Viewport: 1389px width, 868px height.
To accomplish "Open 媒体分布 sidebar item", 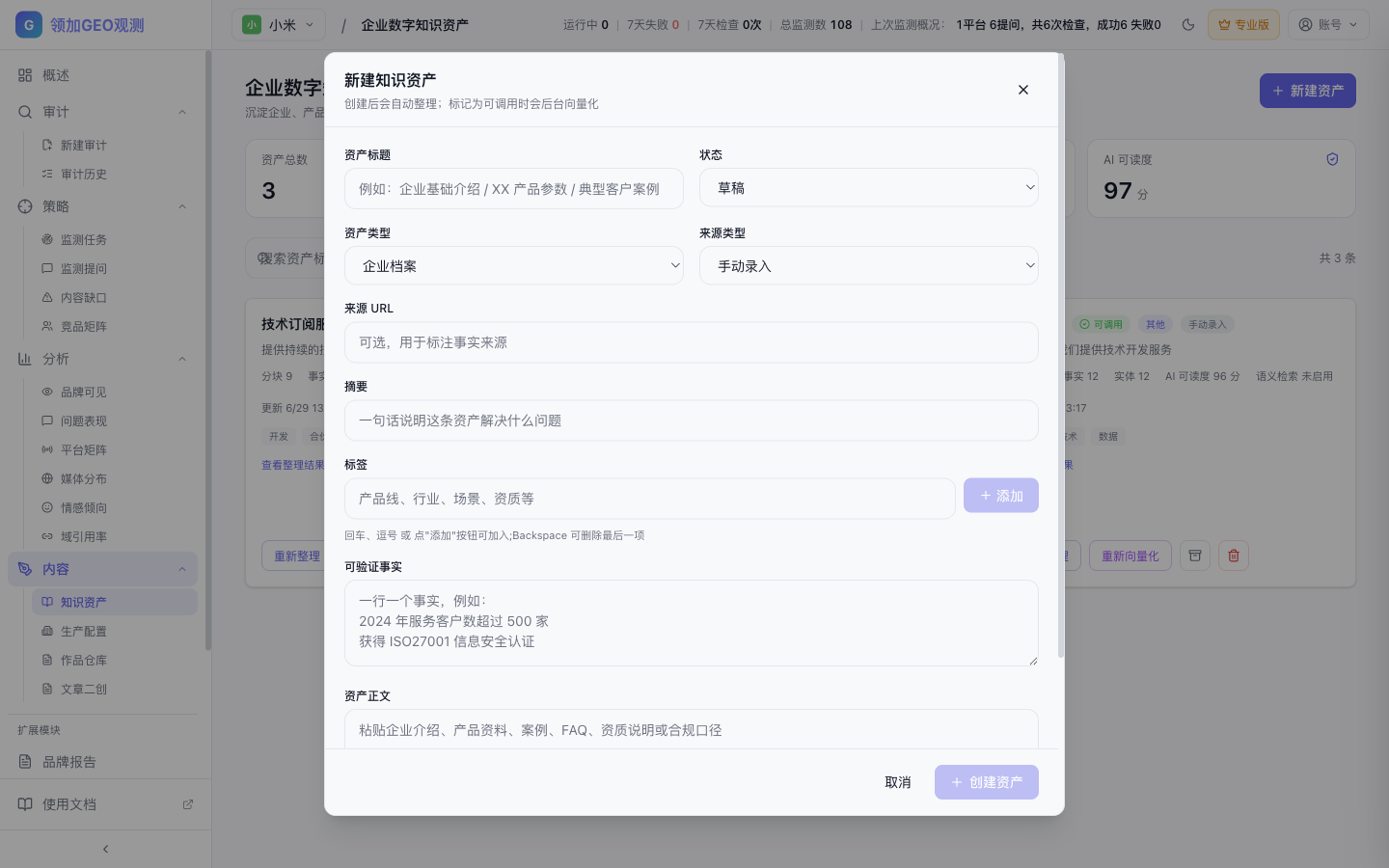I will click(x=114, y=478).
